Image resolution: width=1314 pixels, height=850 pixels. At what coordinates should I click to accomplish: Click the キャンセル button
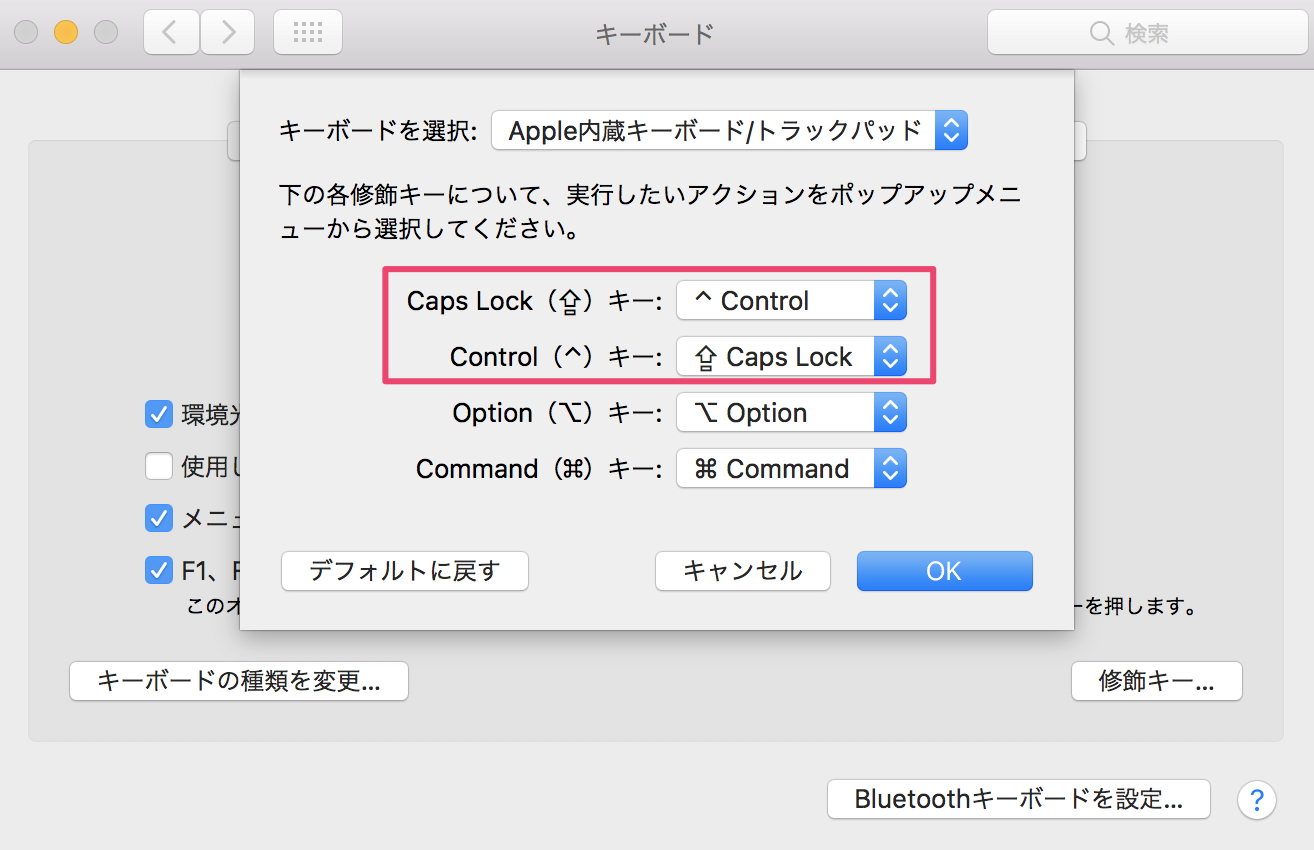click(x=742, y=571)
